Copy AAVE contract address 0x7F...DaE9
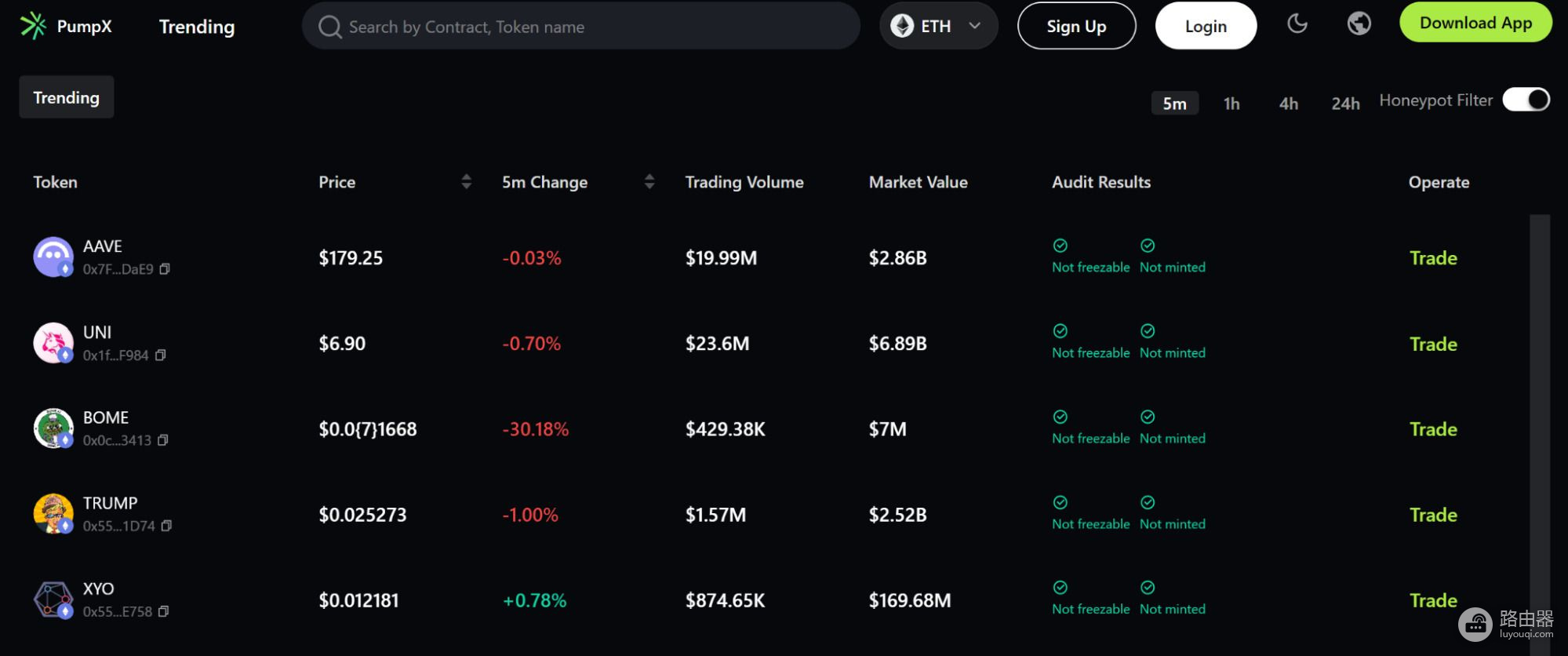The width and height of the screenshot is (1568, 656). [165, 269]
